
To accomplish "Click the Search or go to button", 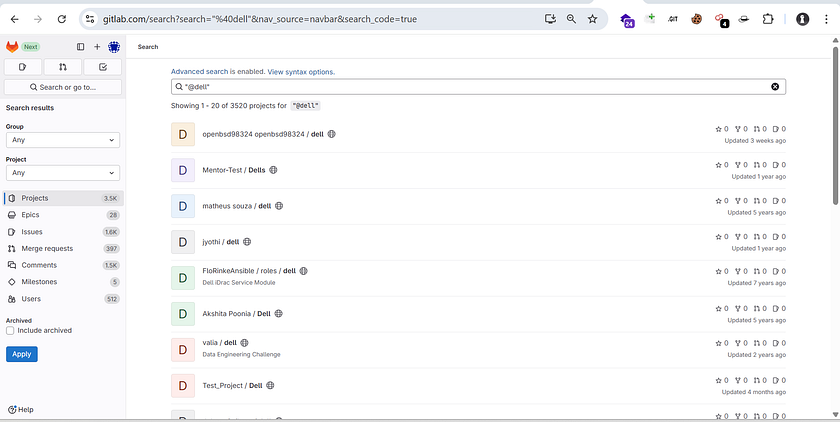I will pyautogui.click(x=63, y=87).
